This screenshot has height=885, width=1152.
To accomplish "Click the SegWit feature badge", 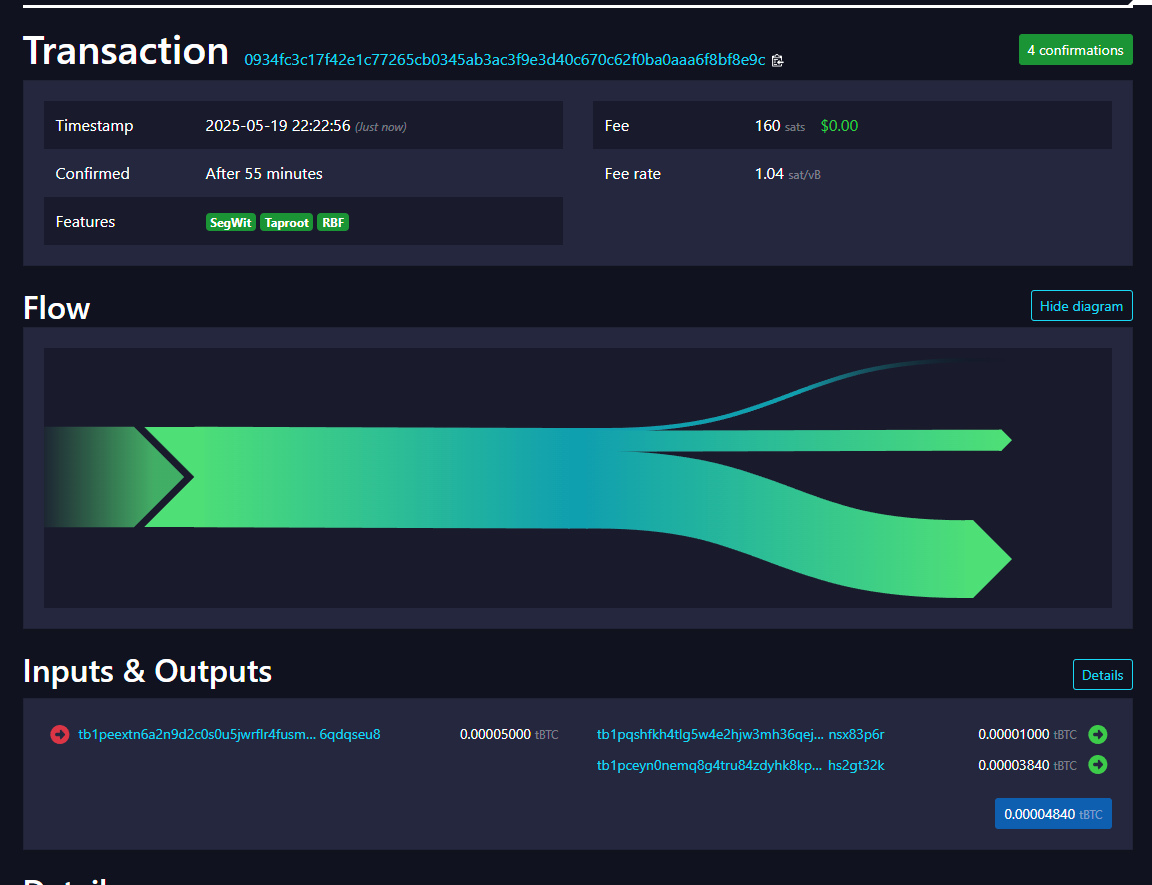I will (231, 223).
